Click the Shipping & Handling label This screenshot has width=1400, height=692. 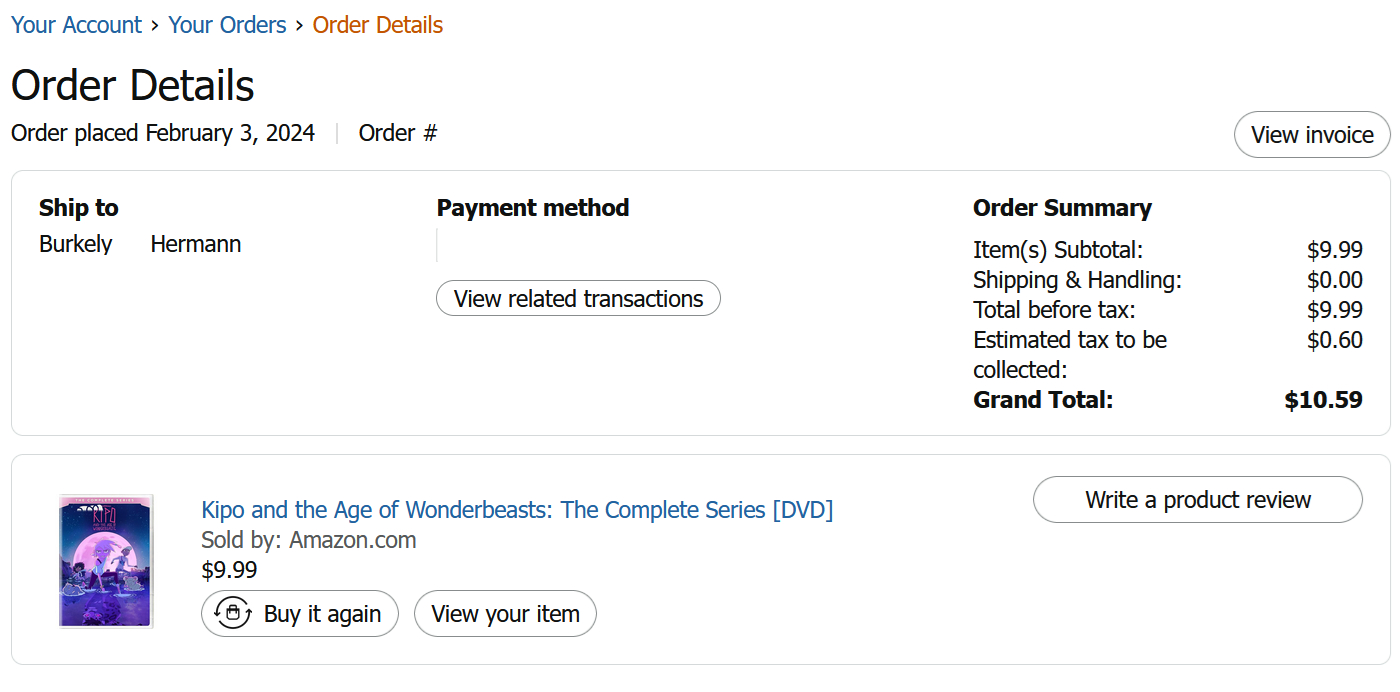pyautogui.click(x=1077, y=280)
